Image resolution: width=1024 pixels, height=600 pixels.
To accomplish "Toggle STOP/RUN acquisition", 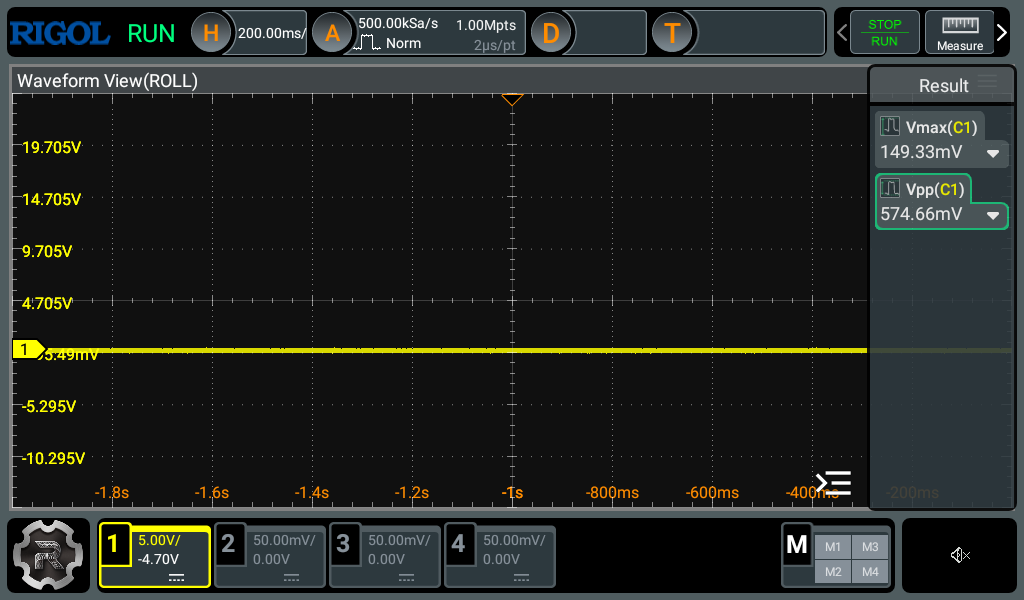I will coord(884,32).
